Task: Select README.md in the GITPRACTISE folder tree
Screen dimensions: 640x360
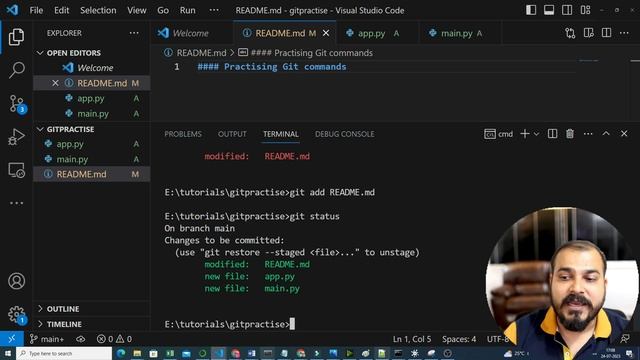Action: pyautogui.click(x=91, y=174)
